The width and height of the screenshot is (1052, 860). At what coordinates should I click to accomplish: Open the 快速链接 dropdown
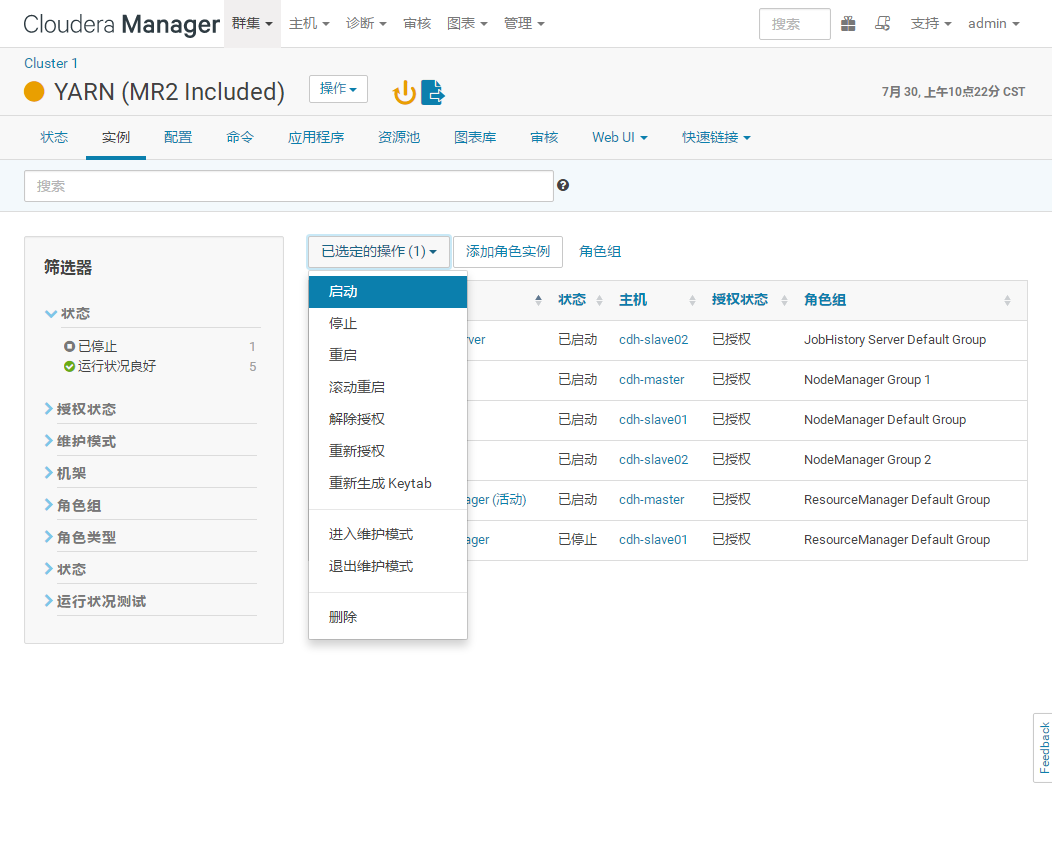coord(717,137)
